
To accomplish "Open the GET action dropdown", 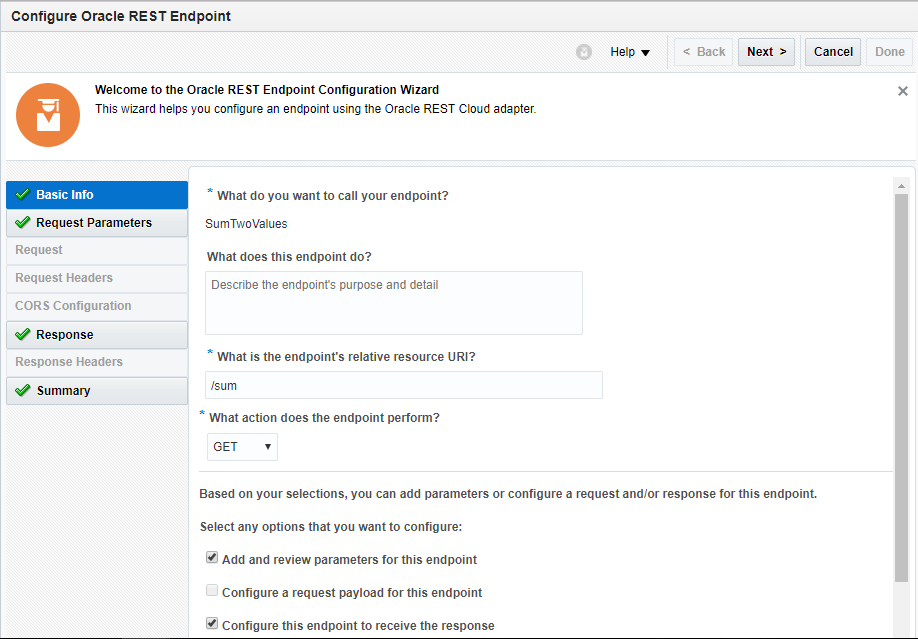I will click(x=242, y=447).
